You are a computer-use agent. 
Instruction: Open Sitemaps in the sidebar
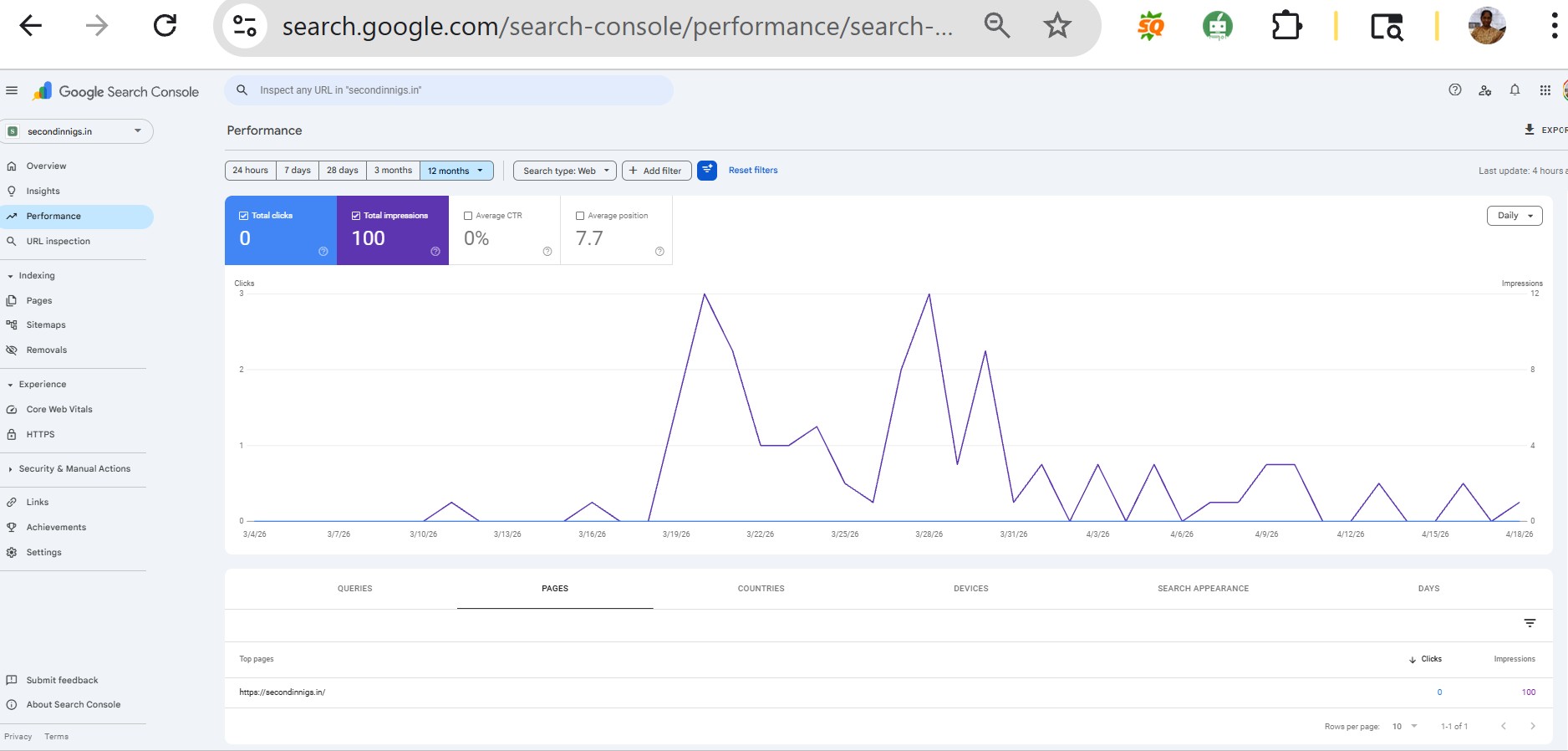[46, 325]
